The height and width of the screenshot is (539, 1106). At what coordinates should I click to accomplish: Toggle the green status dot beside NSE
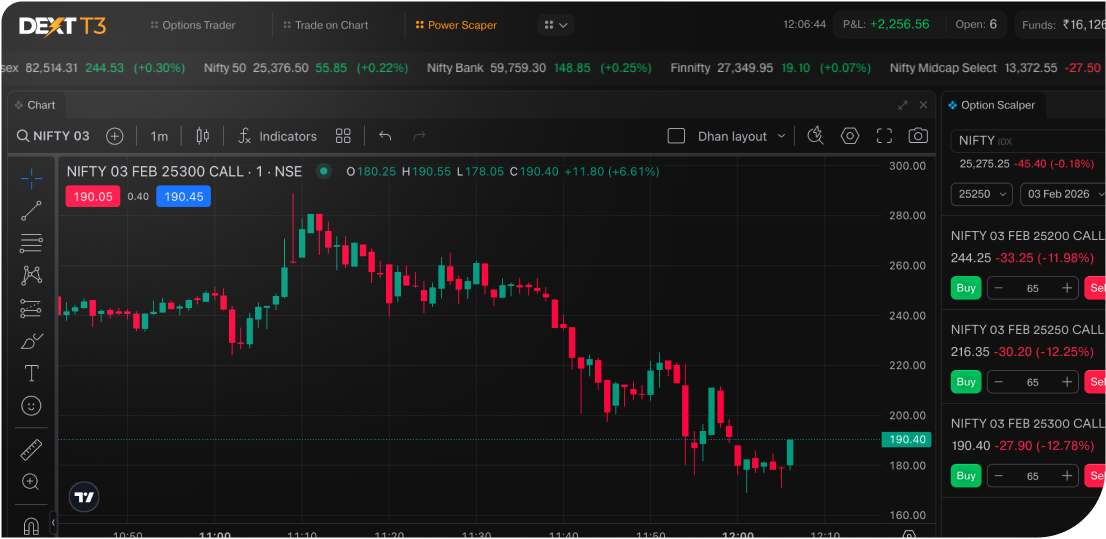click(x=323, y=171)
